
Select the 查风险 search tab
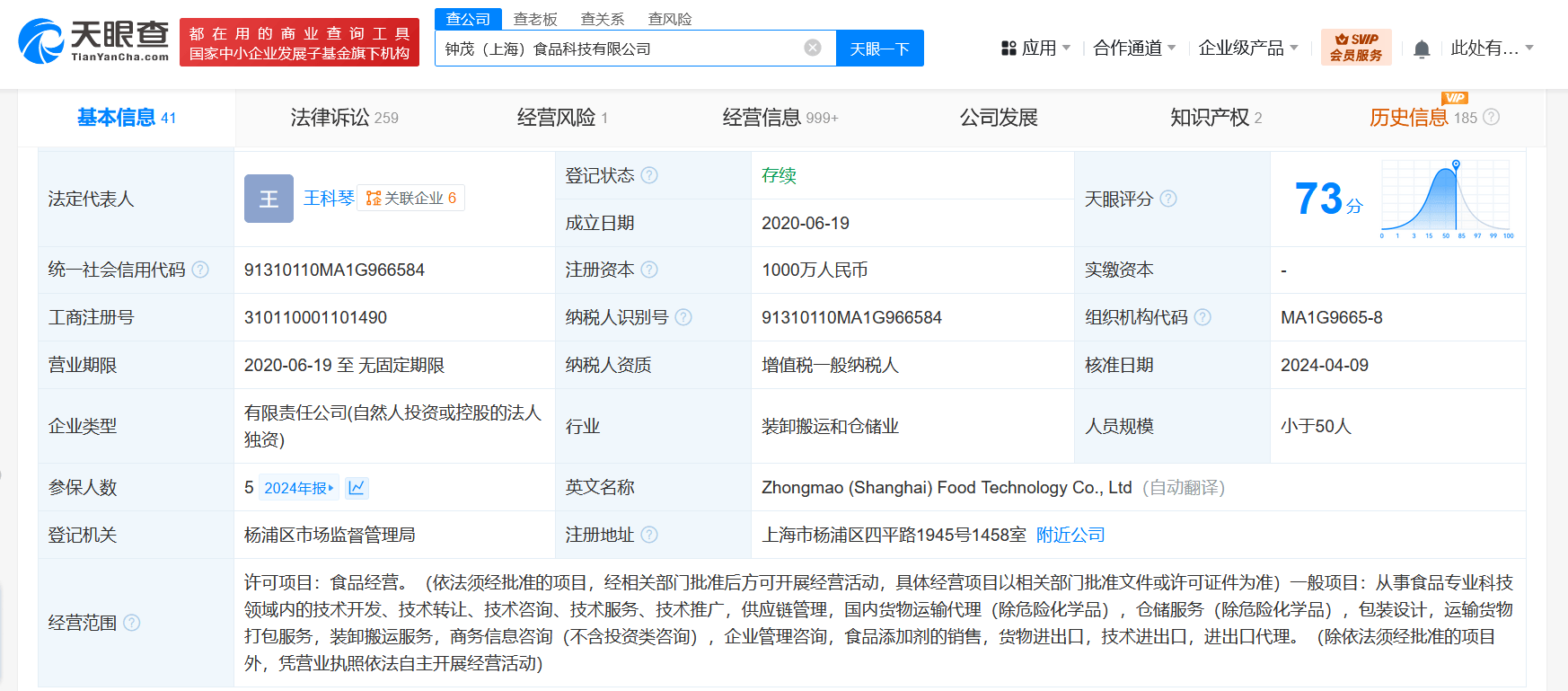point(670,19)
